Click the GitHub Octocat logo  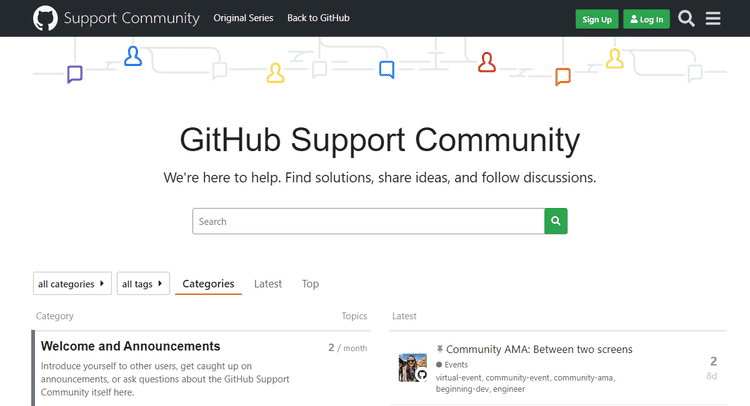coord(45,18)
